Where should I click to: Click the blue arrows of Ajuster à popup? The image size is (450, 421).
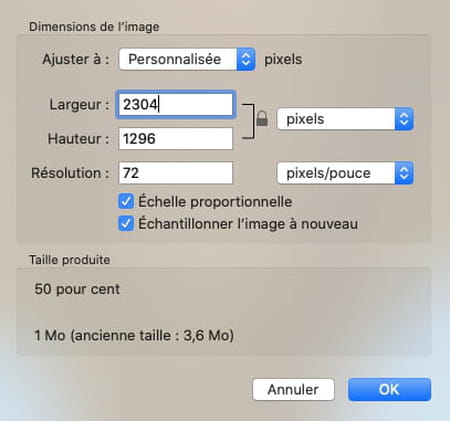[246, 59]
